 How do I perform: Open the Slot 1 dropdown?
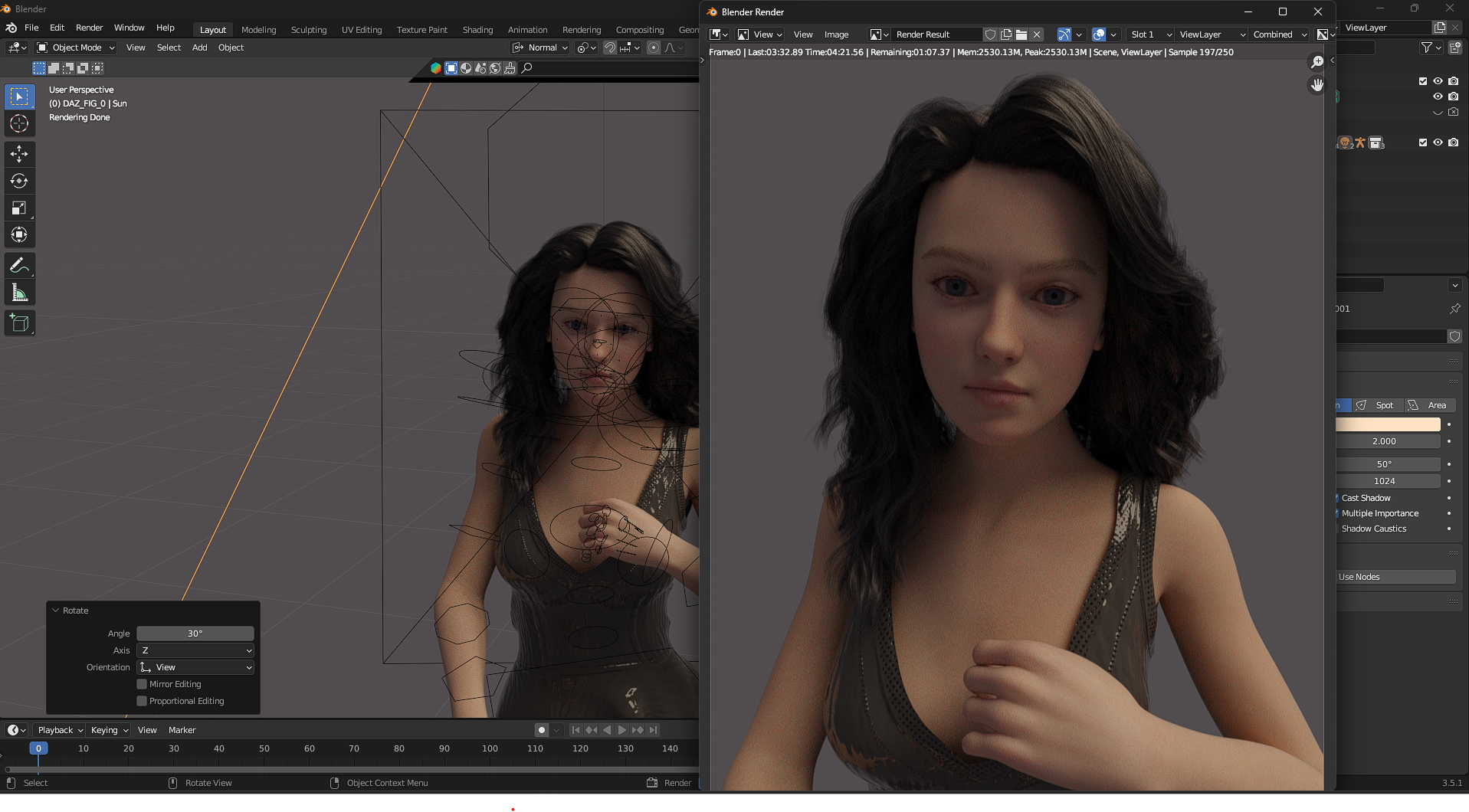[x=1149, y=34]
